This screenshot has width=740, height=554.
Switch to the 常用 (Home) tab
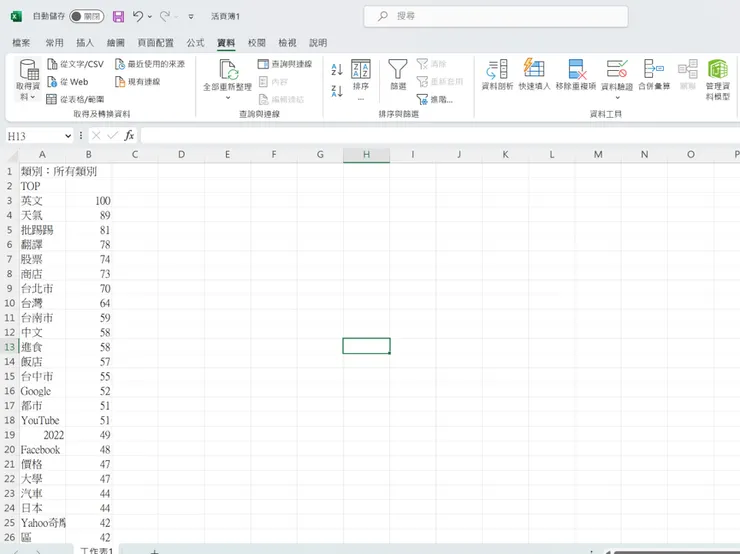coord(54,43)
